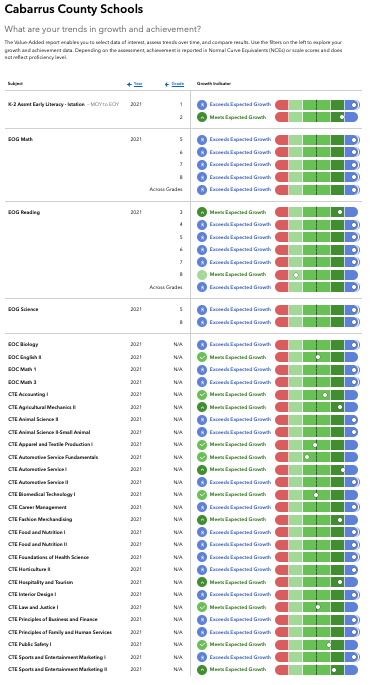Click growth bar marker for CTE Automotive Service Fundamentals
The image size is (380, 685).
pyautogui.click(x=307, y=457)
